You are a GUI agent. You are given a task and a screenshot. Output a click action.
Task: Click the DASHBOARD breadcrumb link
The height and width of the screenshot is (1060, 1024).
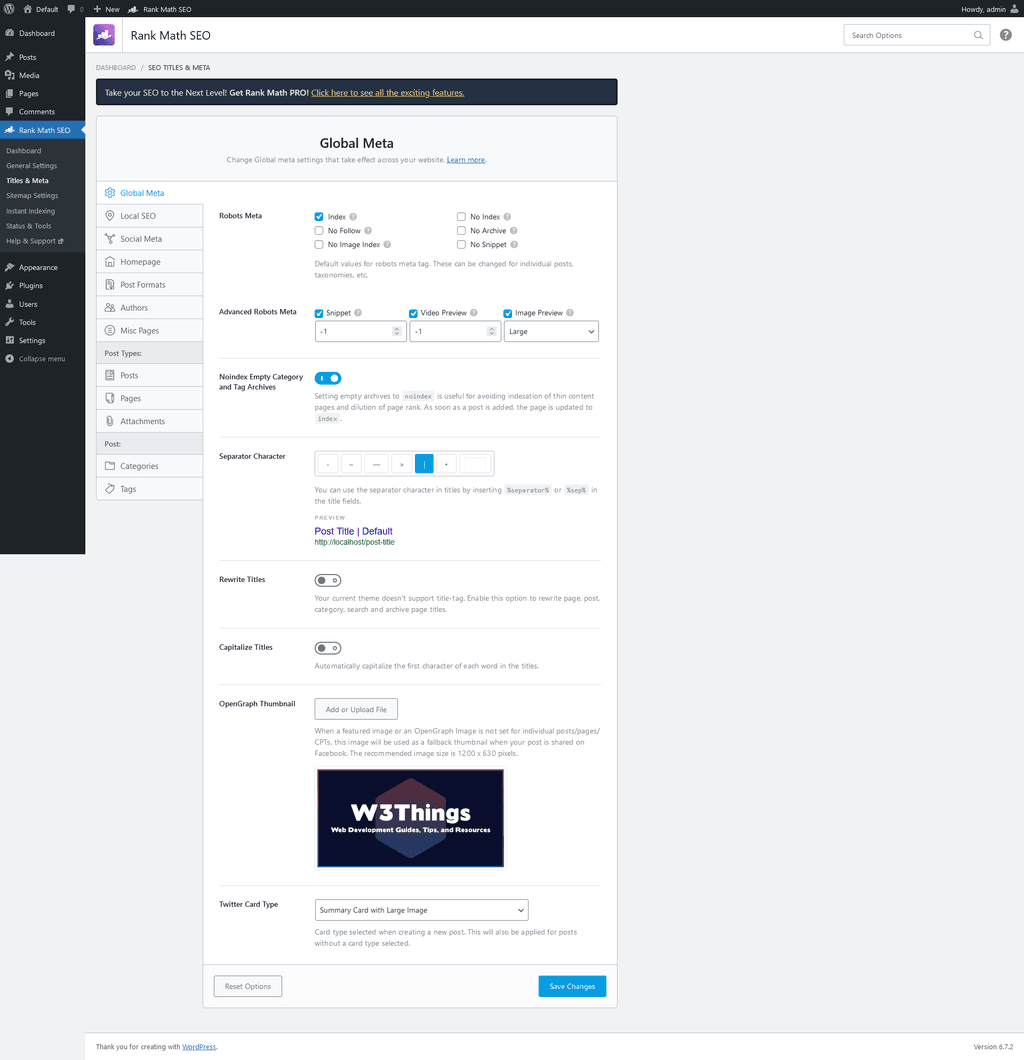coord(116,68)
